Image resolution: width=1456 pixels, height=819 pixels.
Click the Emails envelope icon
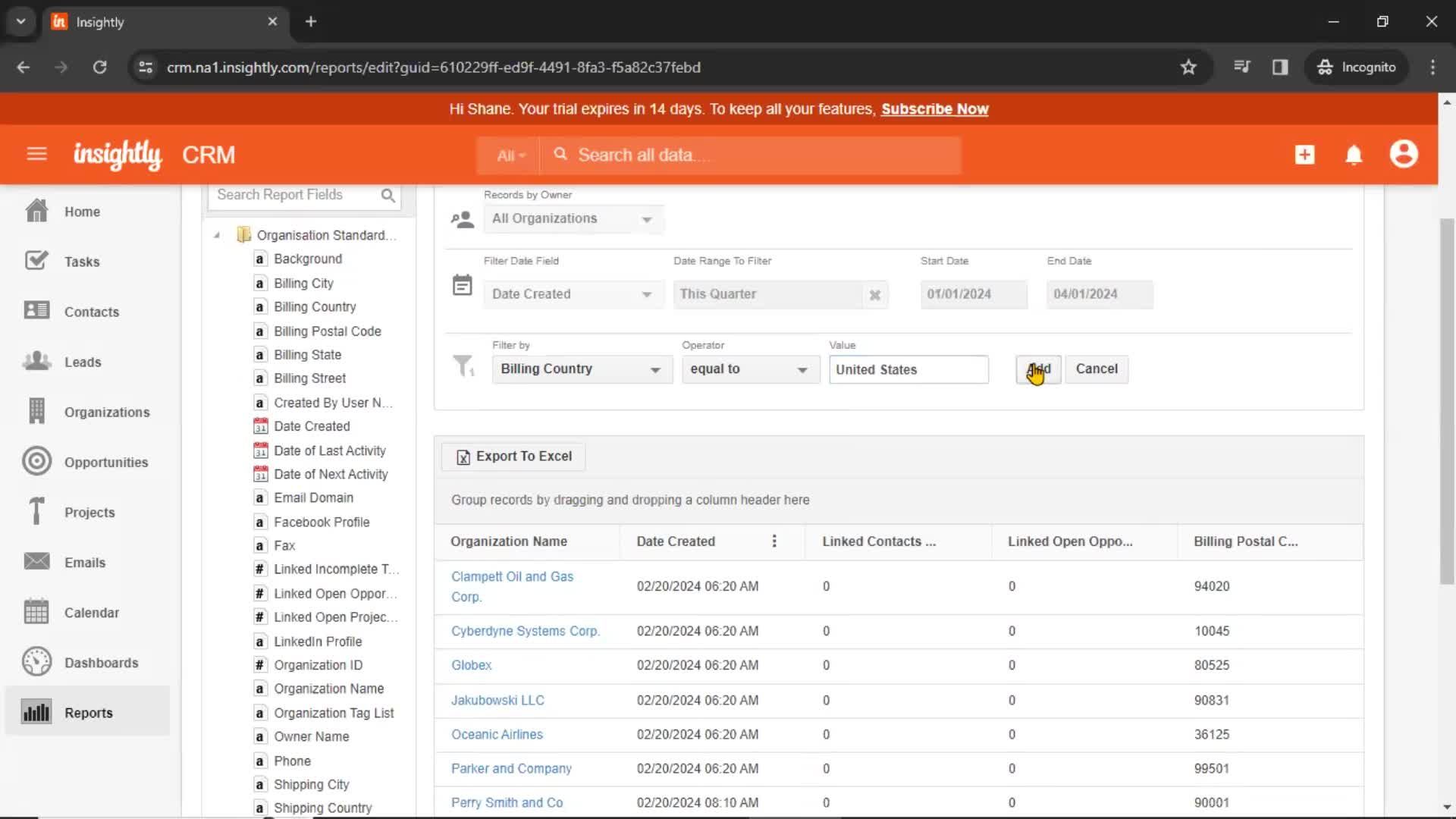[x=36, y=561]
